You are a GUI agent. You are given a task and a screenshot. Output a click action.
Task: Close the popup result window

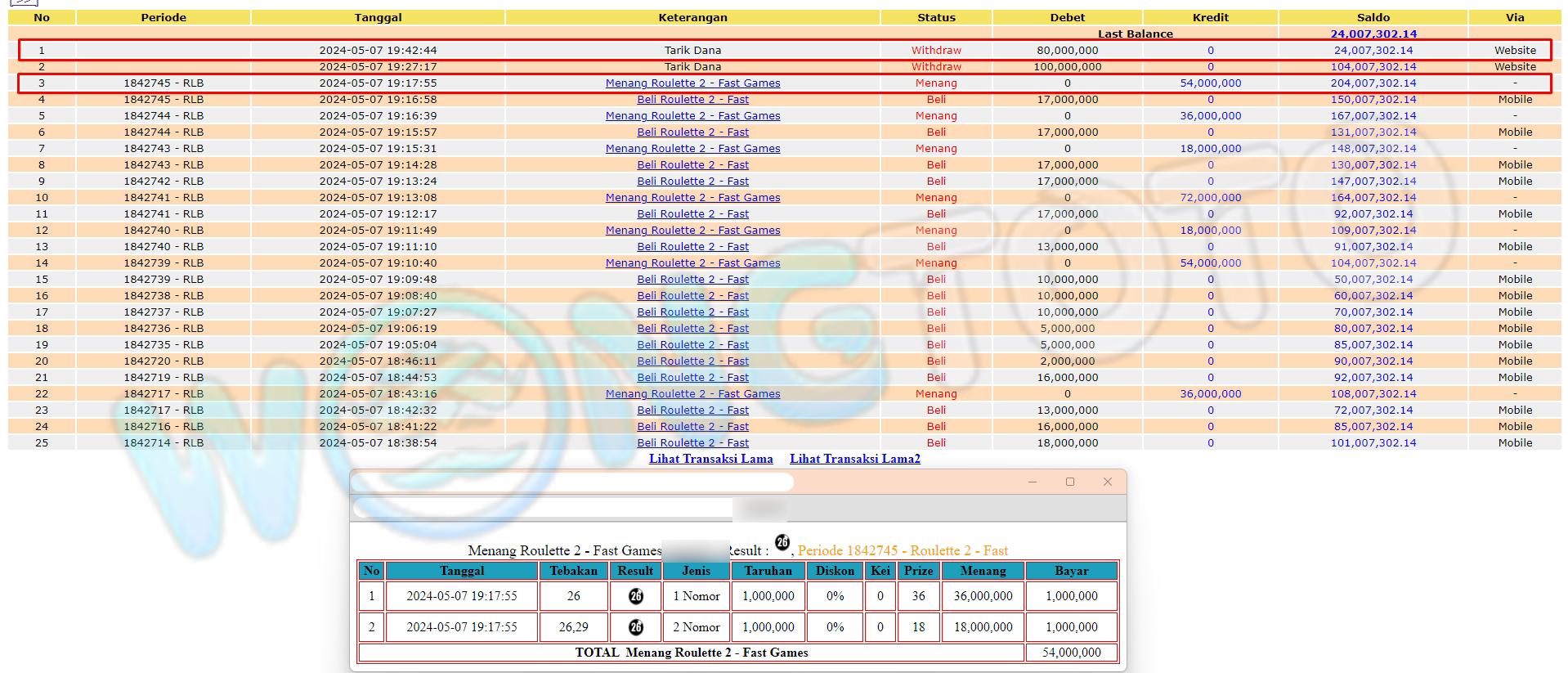(x=1108, y=482)
